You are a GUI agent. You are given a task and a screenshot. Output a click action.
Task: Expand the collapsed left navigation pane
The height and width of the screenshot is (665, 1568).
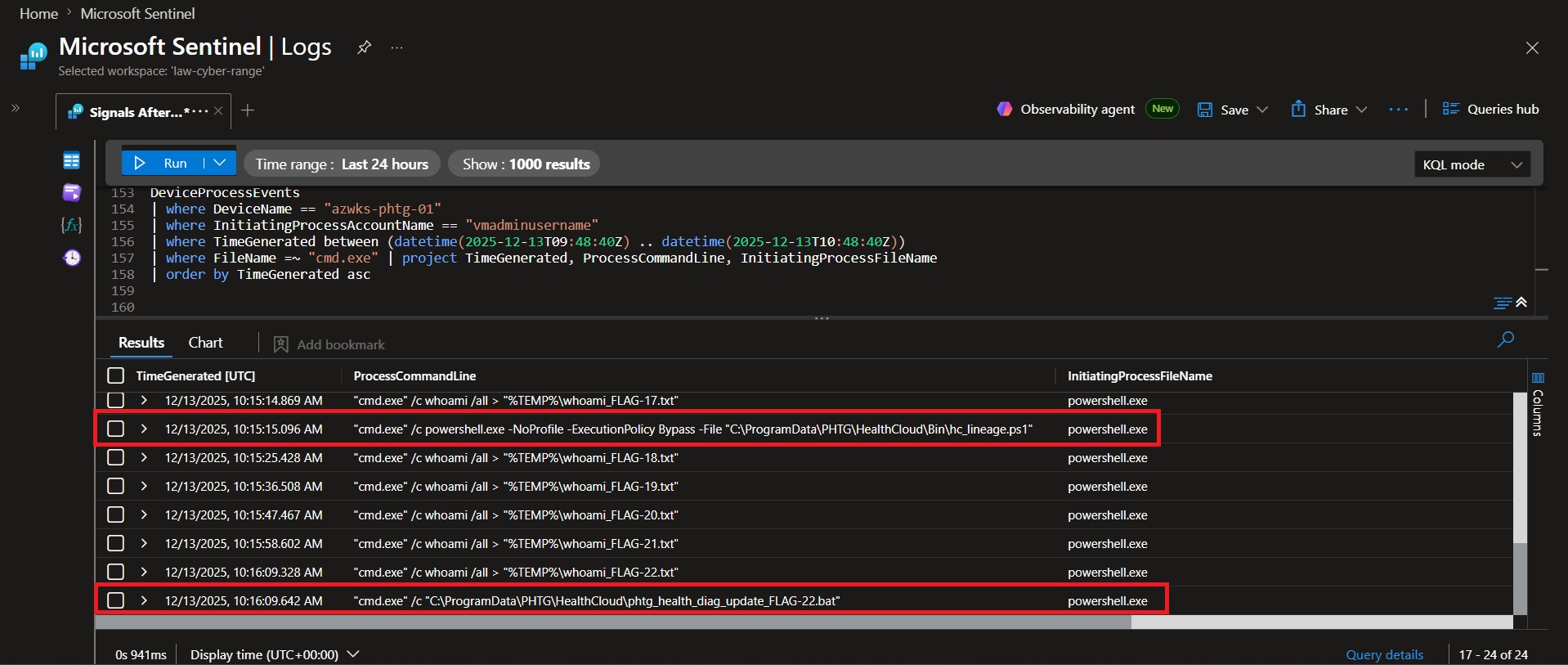point(15,108)
